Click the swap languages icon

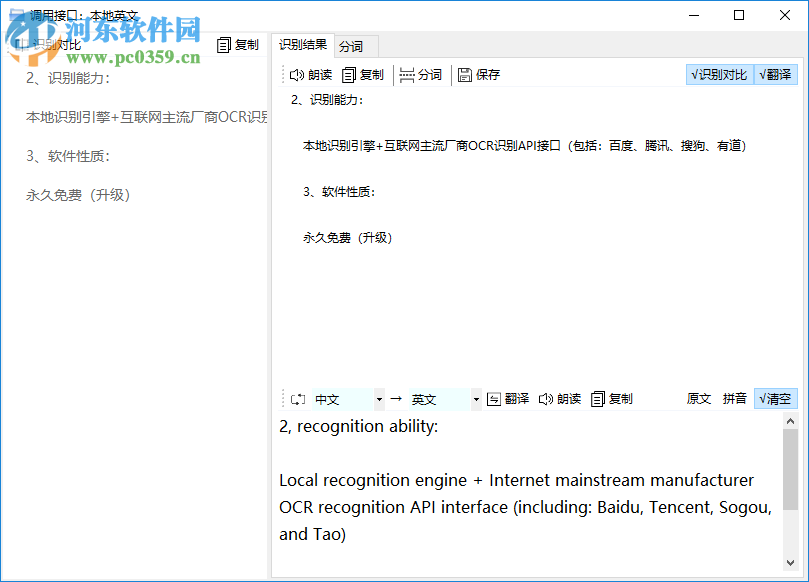pyautogui.click(x=297, y=398)
